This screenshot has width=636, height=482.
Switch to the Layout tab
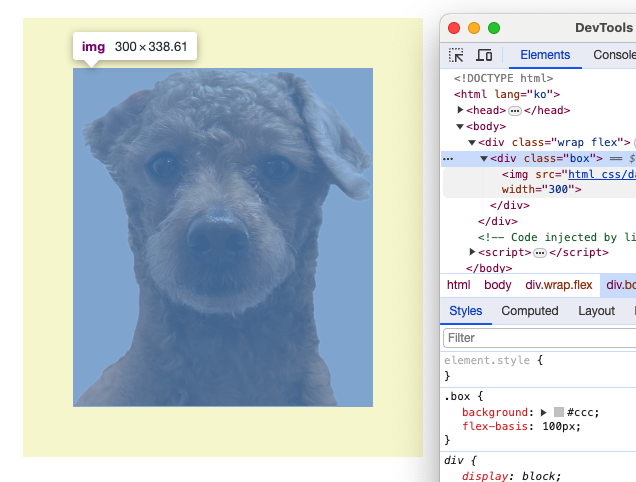pos(596,311)
